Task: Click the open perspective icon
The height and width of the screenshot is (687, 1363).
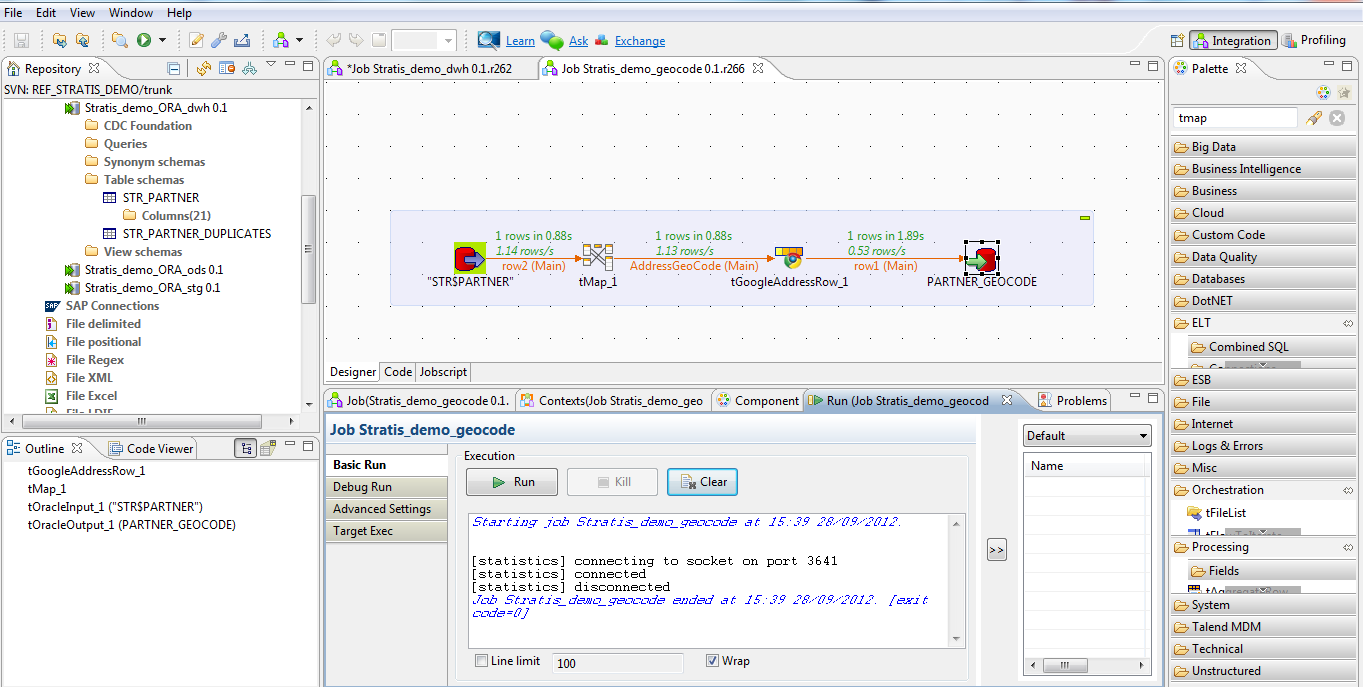Action: click(1177, 41)
